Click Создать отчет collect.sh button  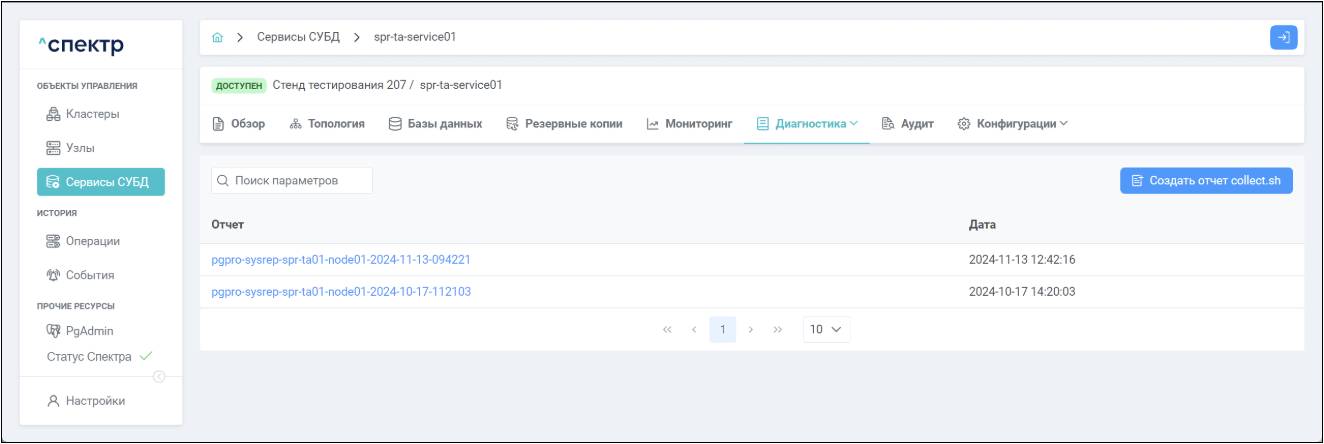[x=1206, y=181]
